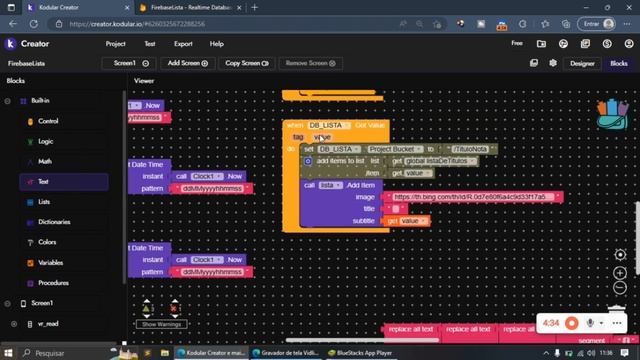Click the Show Warnings button
This screenshot has height=360, width=640.
161,324
